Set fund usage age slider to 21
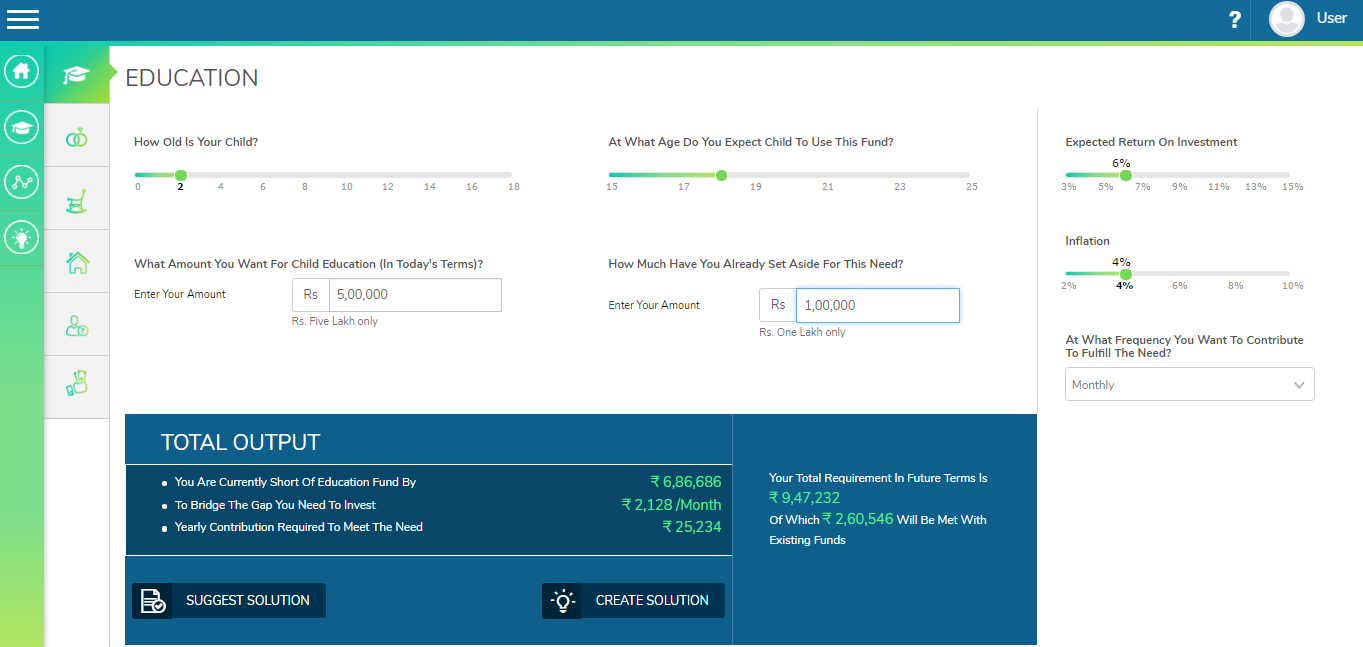Viewport: 1363px width, 647px height. tap(828, 175)
